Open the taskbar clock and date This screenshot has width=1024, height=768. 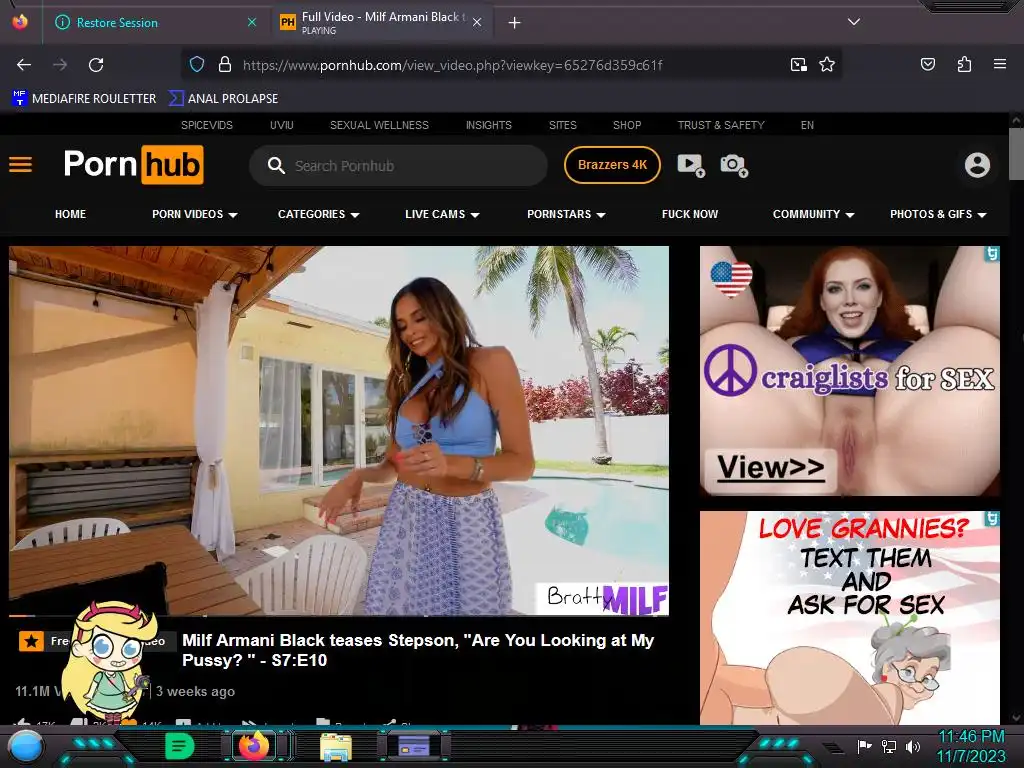pyautogui.click(x=972, y=746)
